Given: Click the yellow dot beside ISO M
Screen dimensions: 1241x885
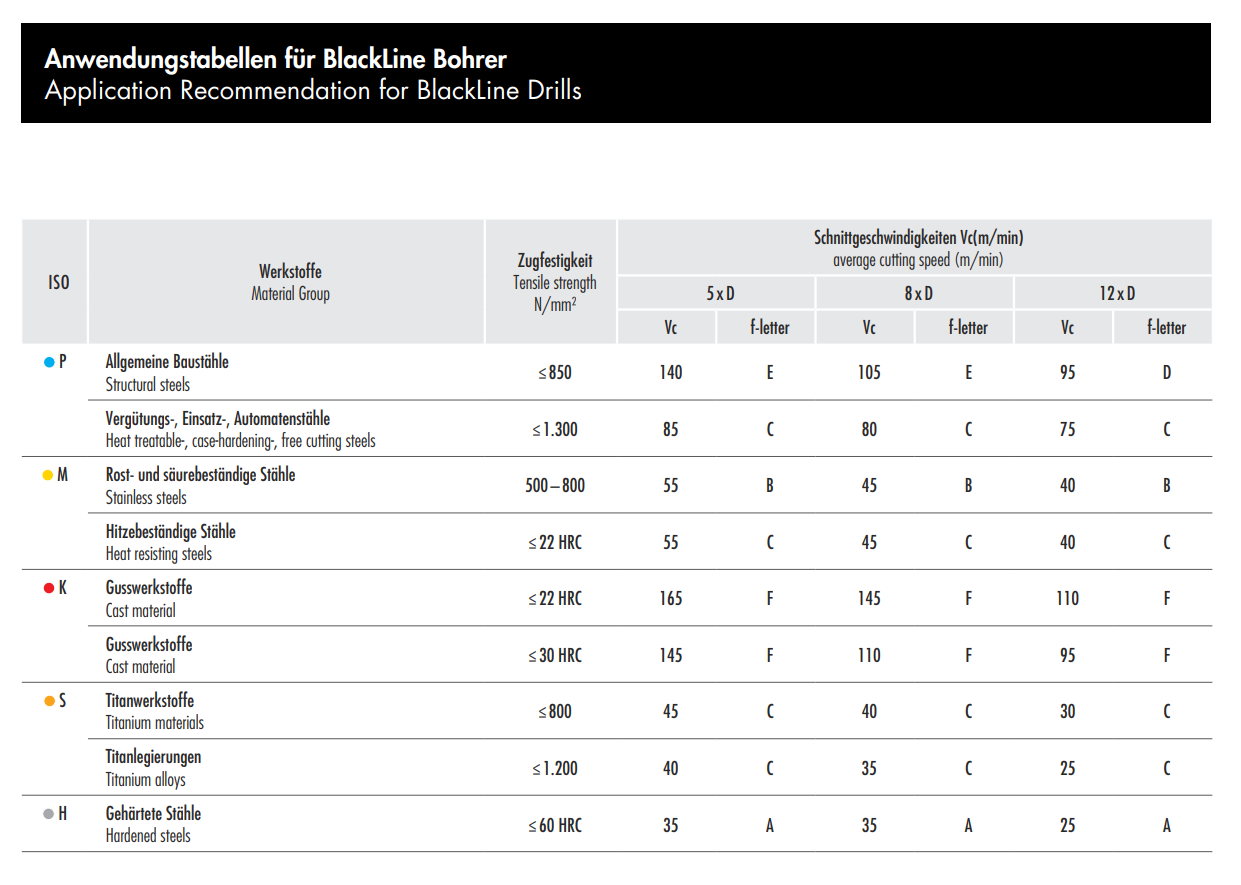Looking at the screenshot, I should (x=48, y=475).
